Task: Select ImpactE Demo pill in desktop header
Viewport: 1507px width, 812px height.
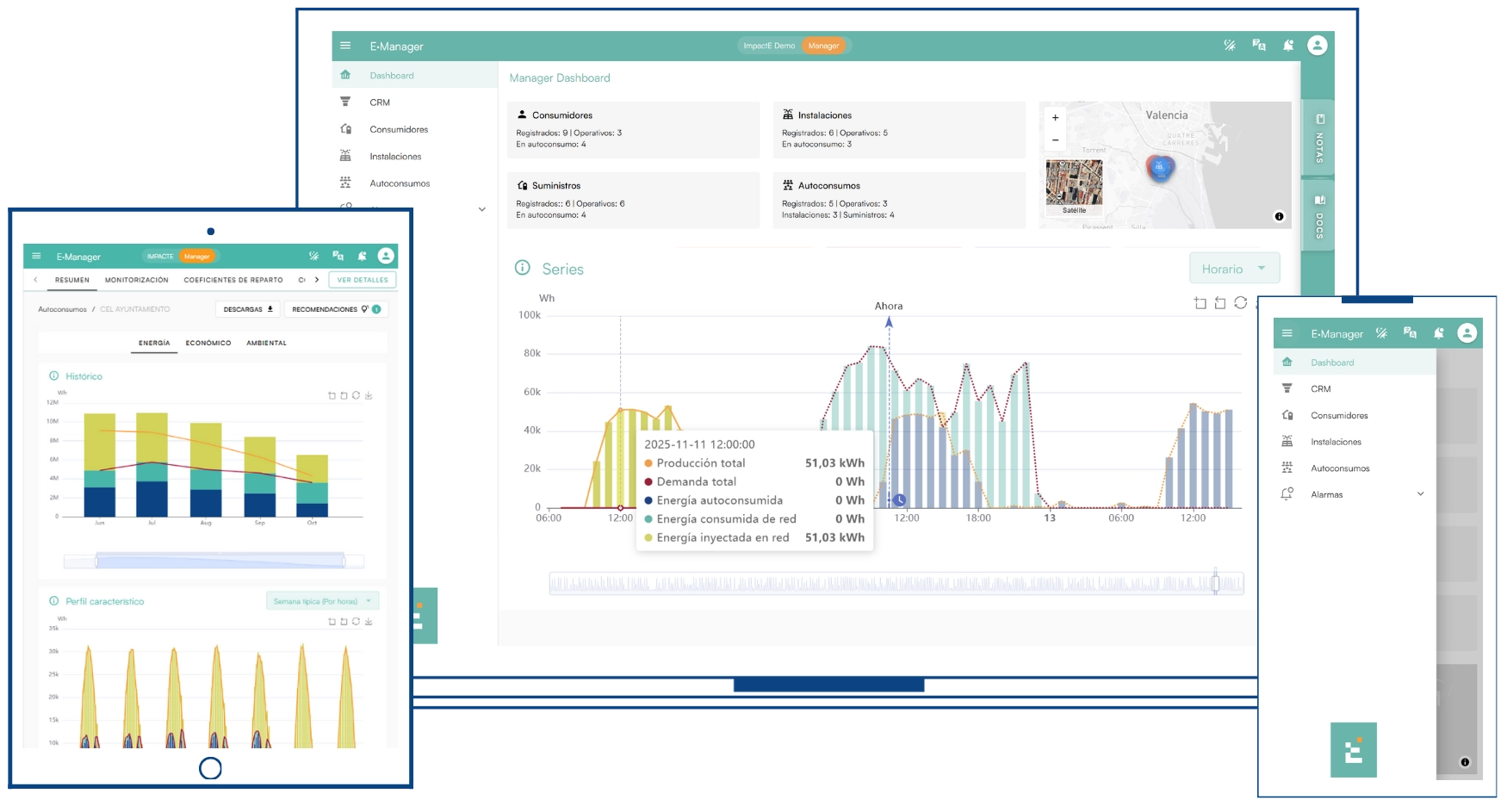Action: point(769,46)
